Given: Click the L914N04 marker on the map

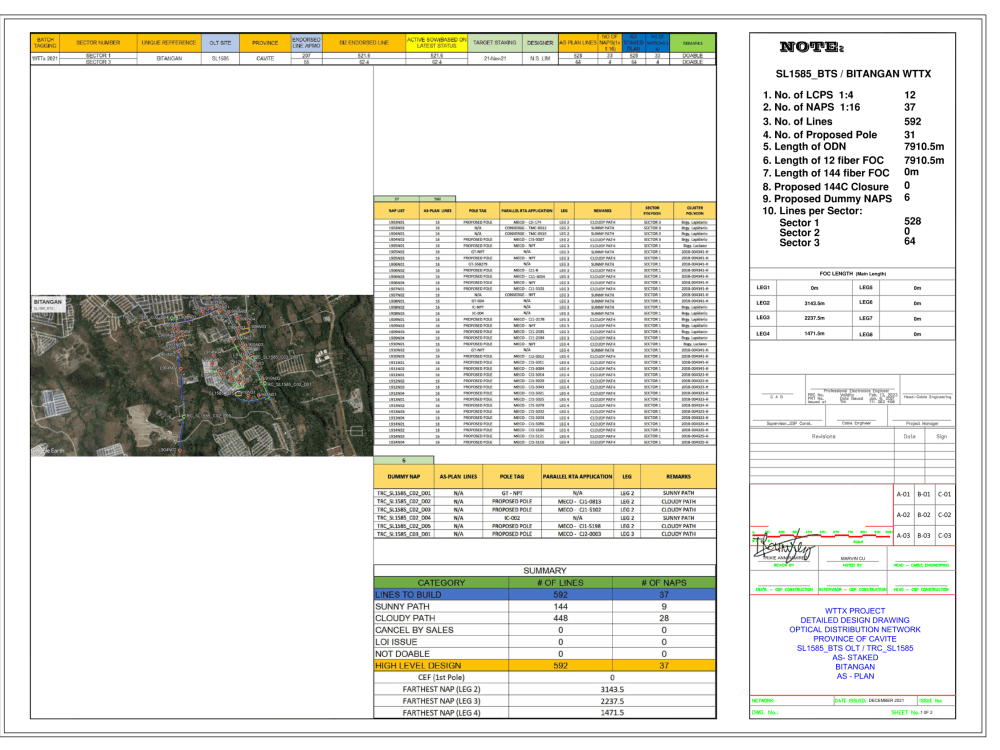Looking at the screenshot, I should pos(214,355).
